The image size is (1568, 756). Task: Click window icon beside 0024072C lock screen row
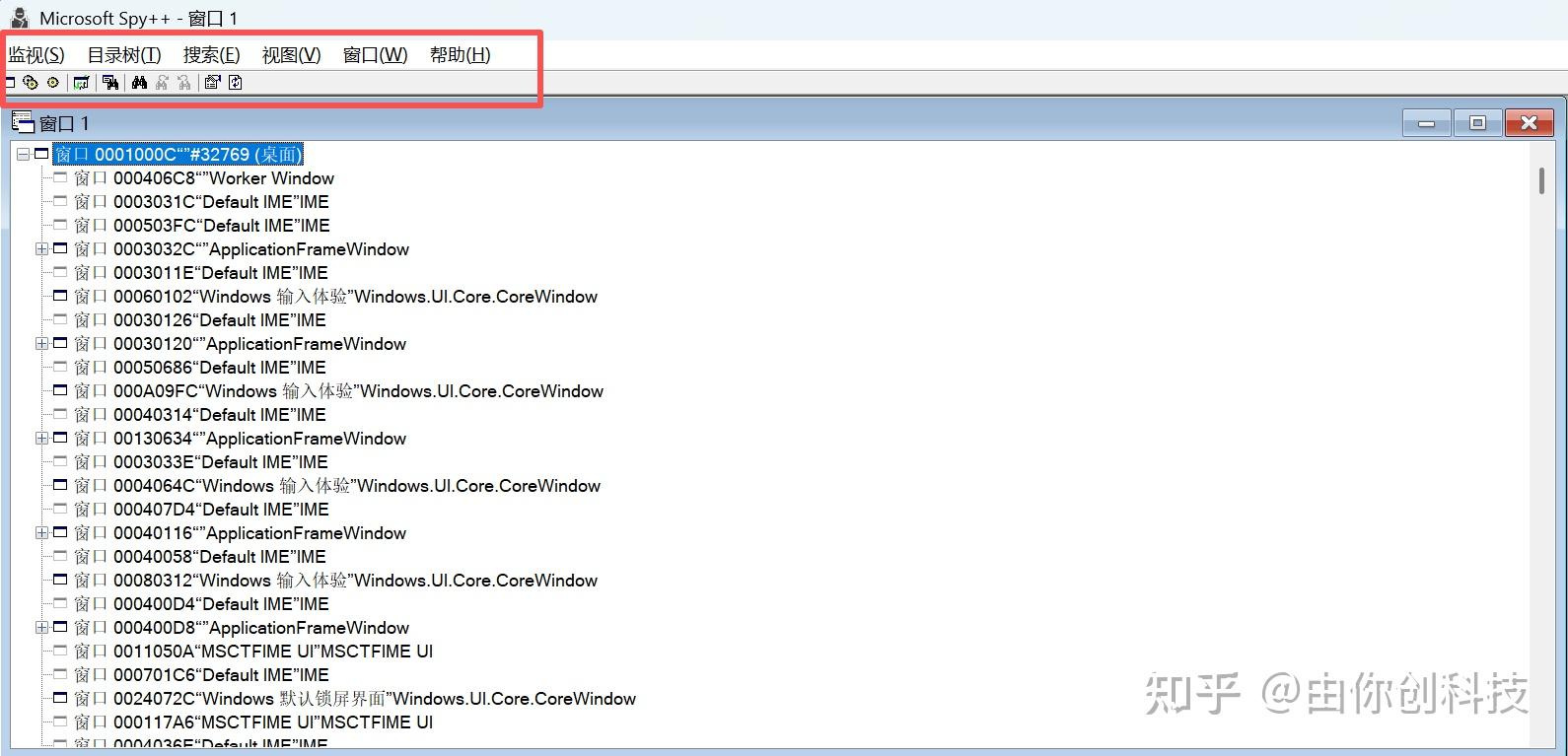[x=60, y=698]
